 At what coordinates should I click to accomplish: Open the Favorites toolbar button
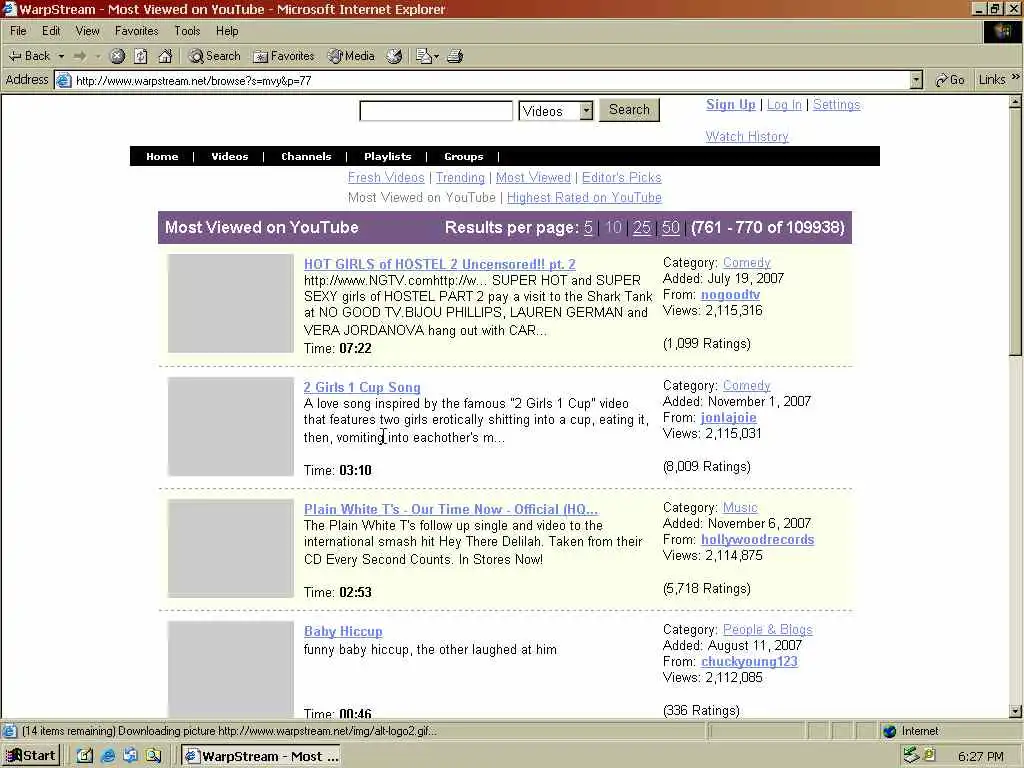pyautogui.click(x=283, y=56)
